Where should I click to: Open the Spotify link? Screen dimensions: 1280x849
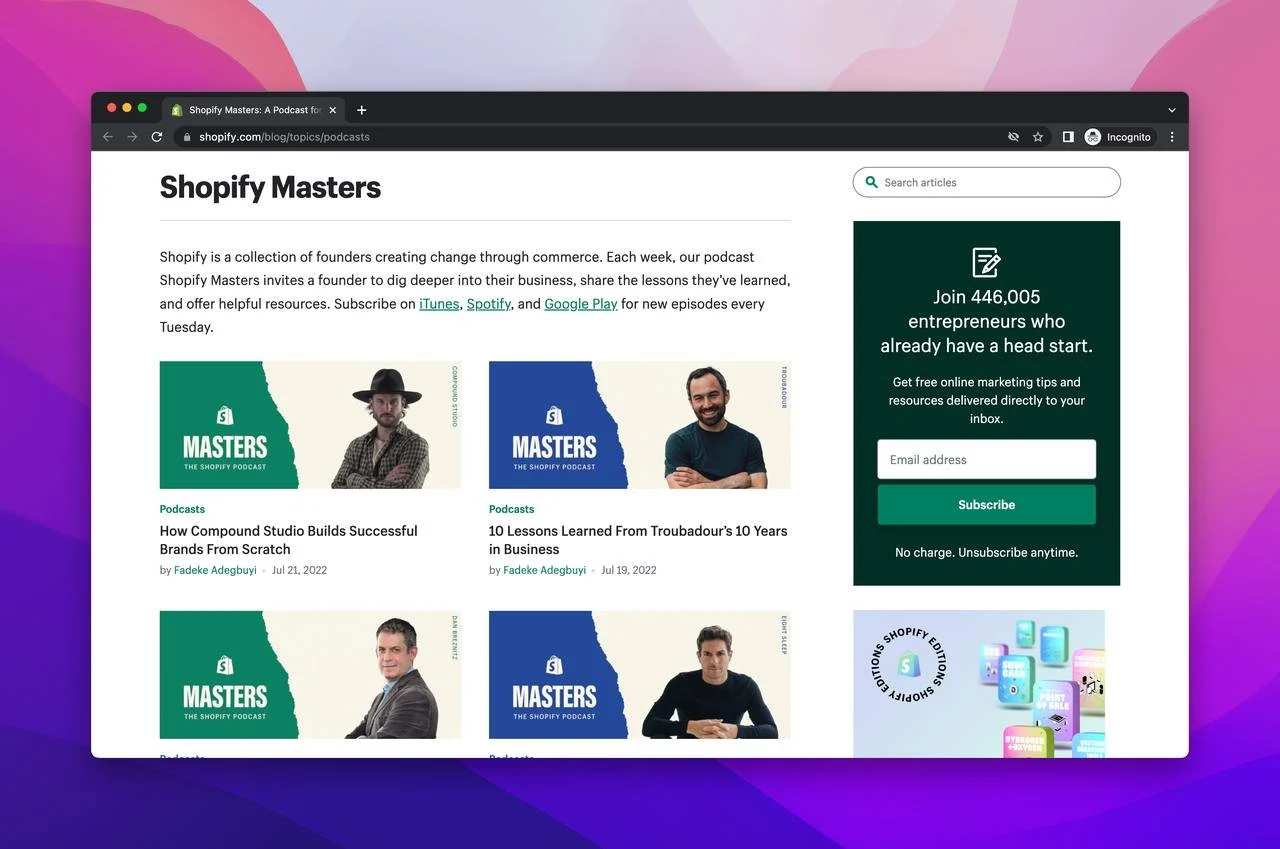[x=488, y=304]
